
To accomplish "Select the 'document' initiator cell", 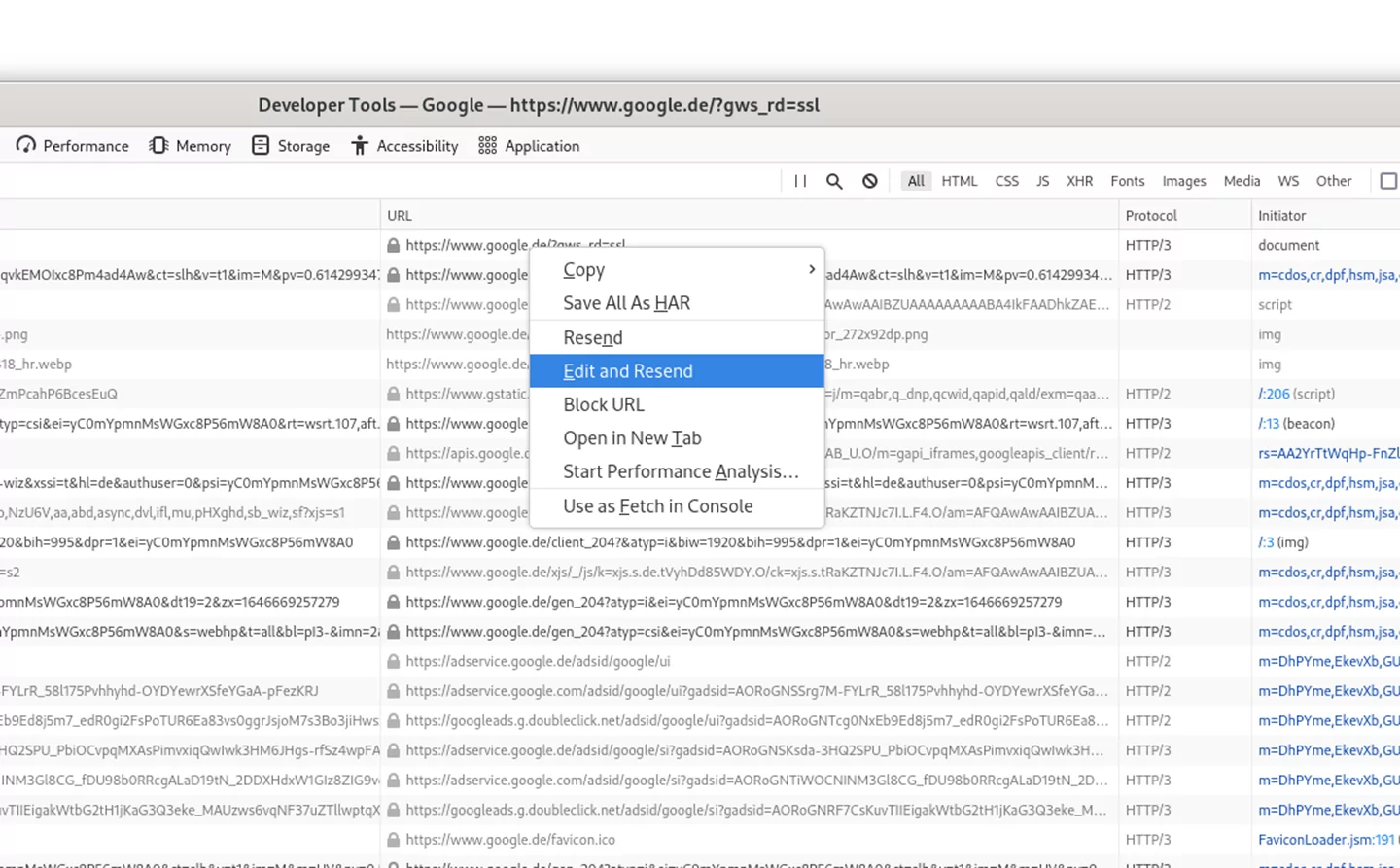I will pyautogui.click(x=1326, y=245).
